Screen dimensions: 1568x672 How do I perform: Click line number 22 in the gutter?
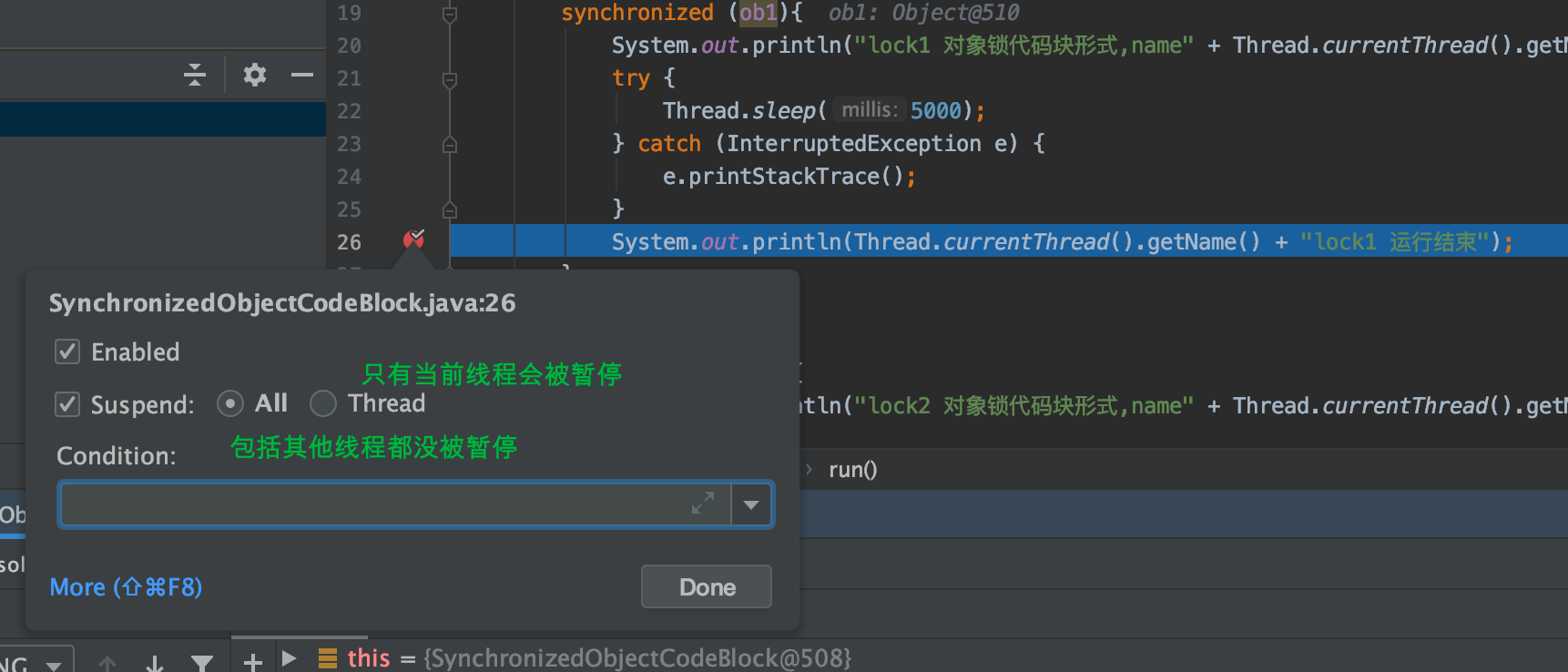350,111
